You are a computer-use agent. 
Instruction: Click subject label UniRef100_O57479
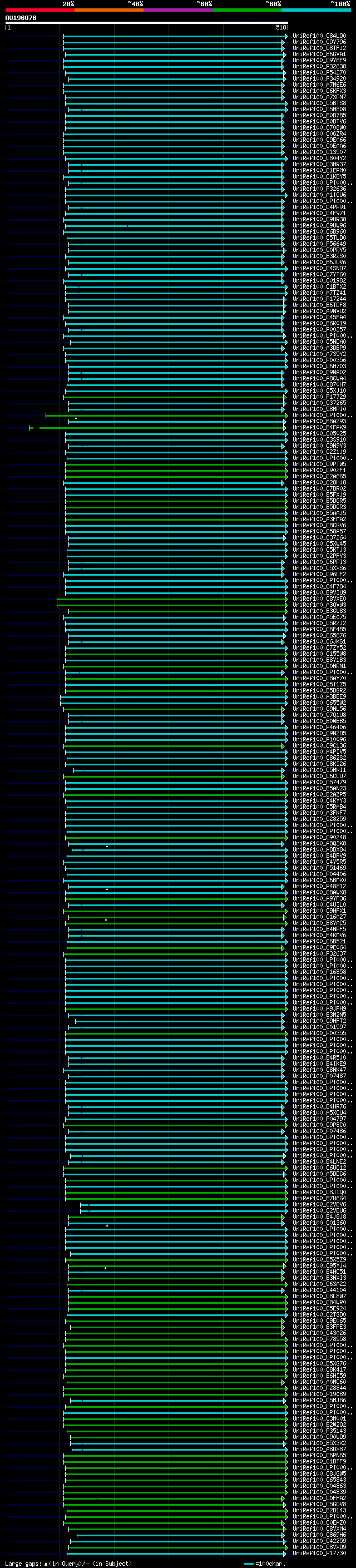319,782
